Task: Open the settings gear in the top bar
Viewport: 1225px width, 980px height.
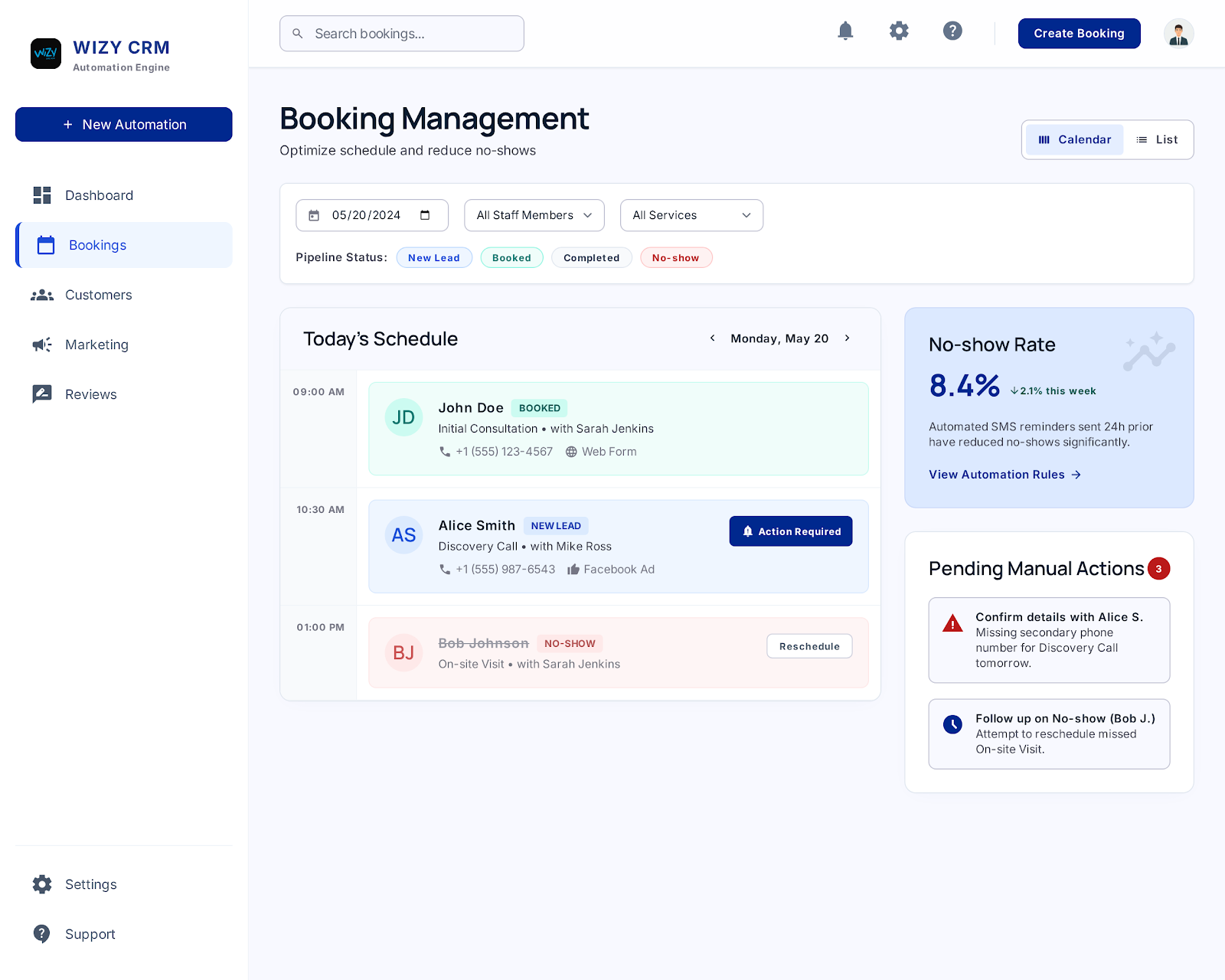Action: point(899,31)
